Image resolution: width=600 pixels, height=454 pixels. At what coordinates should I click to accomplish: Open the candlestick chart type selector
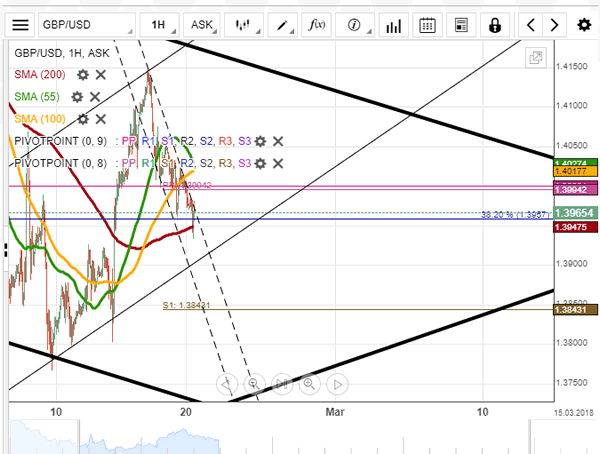pyautogui.click(x=241, y=24)
